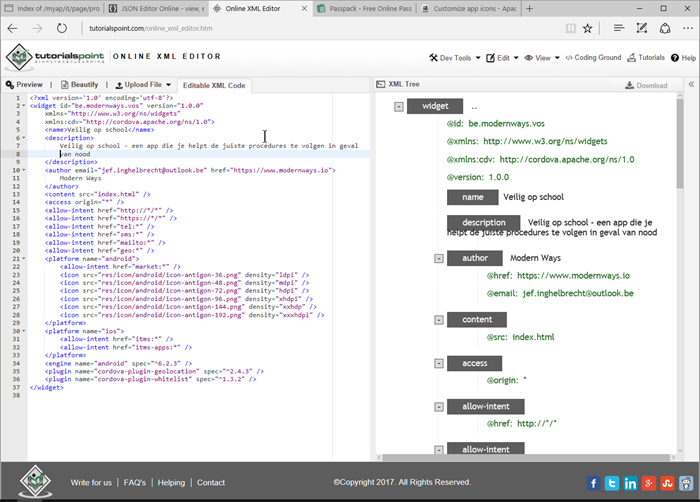This screenshot has width=700, height=502.
Task: Switch to the Passpack browser tab
Action: [365, 8]
